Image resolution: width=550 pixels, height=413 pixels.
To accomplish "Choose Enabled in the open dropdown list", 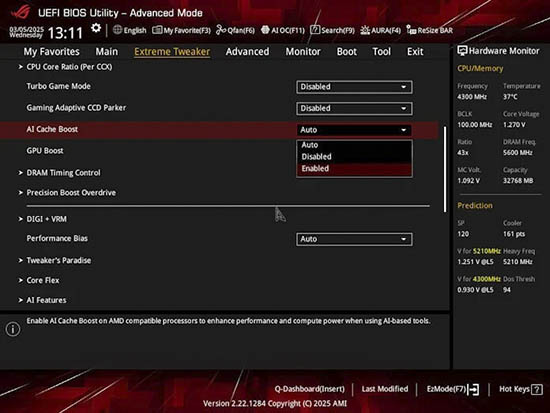I will pos(354,168).
